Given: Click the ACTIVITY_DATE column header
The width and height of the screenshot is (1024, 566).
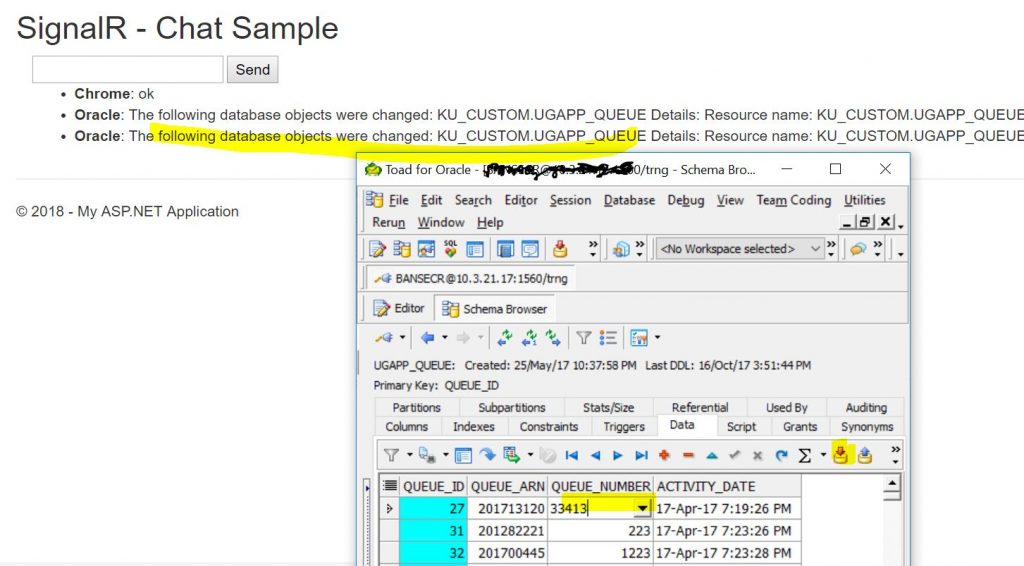Looking at the screenshot, I should click(x=727, y=486).
